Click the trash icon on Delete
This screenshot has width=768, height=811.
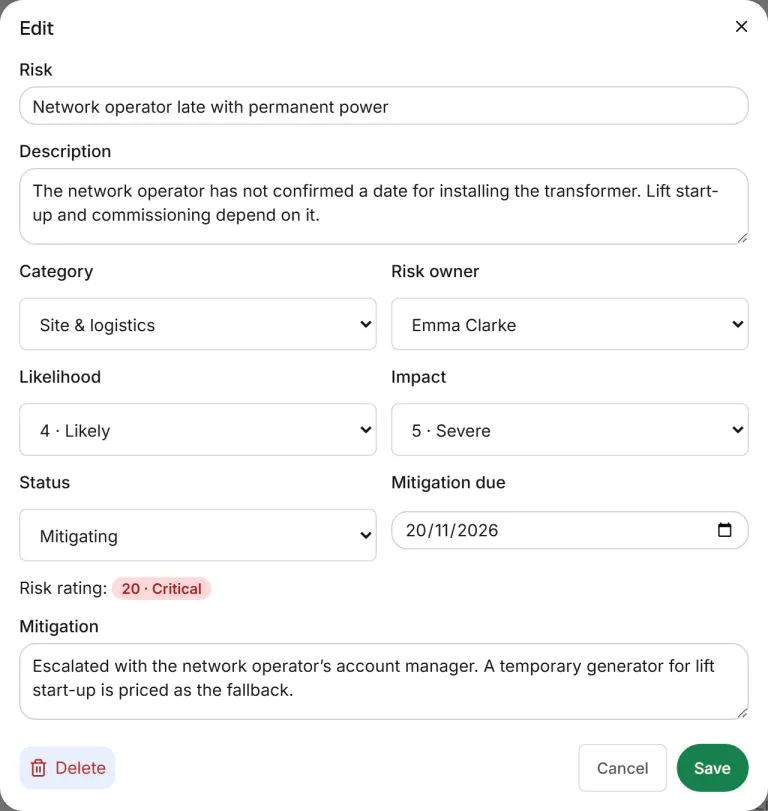(38, 768)
